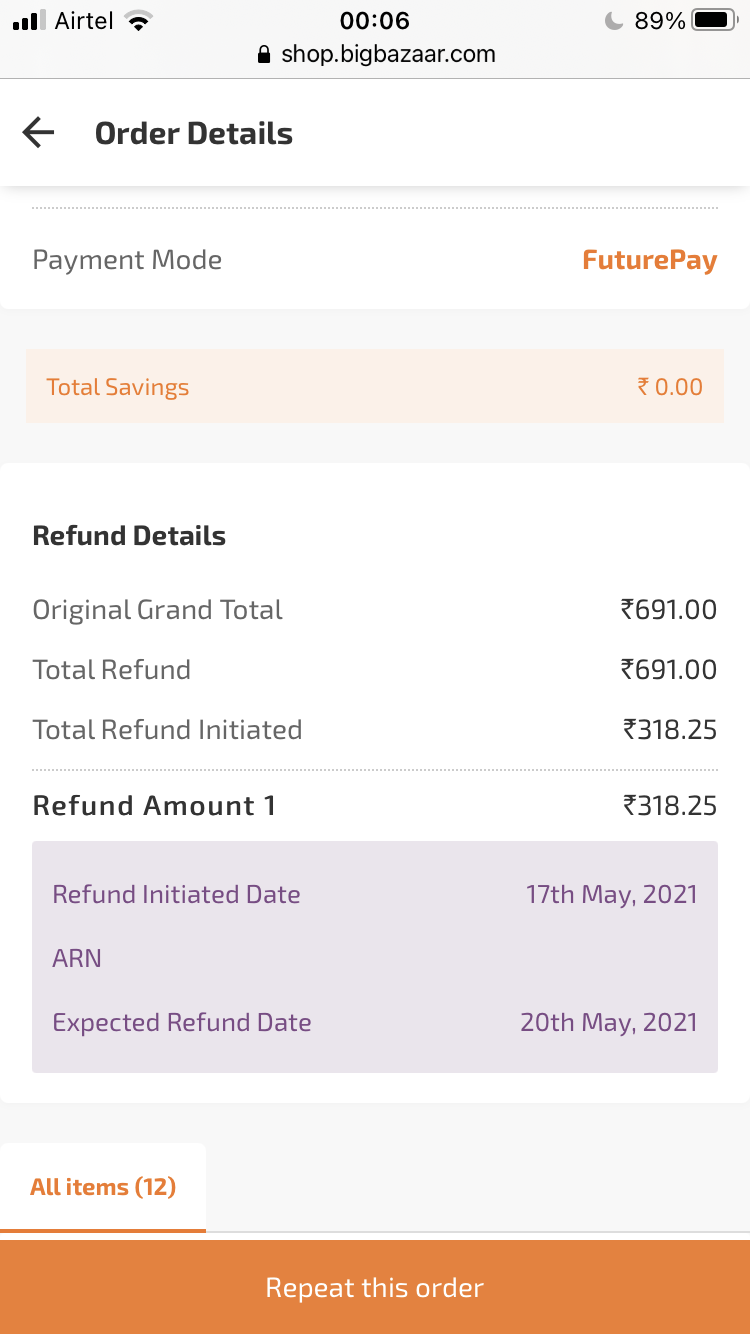The width and height of the screenshot is (750, 1334).
Task: Tap the battery icon in status bar
Action: (x=713, y=21)
